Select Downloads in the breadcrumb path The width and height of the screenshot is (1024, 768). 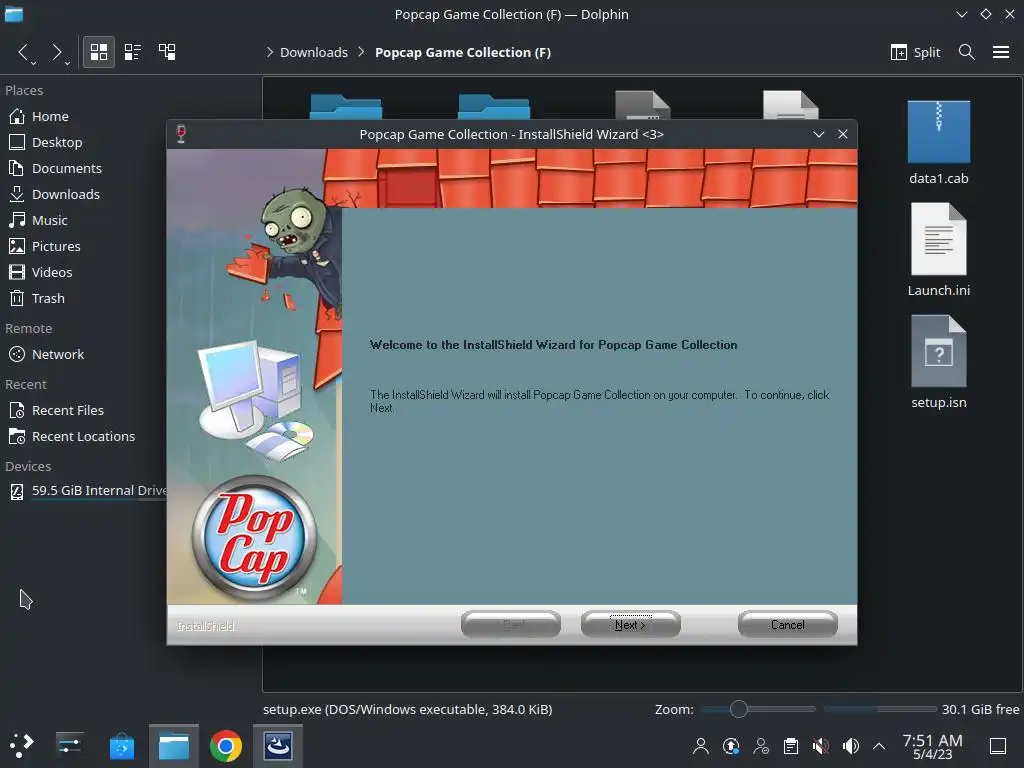coord(313,52)
